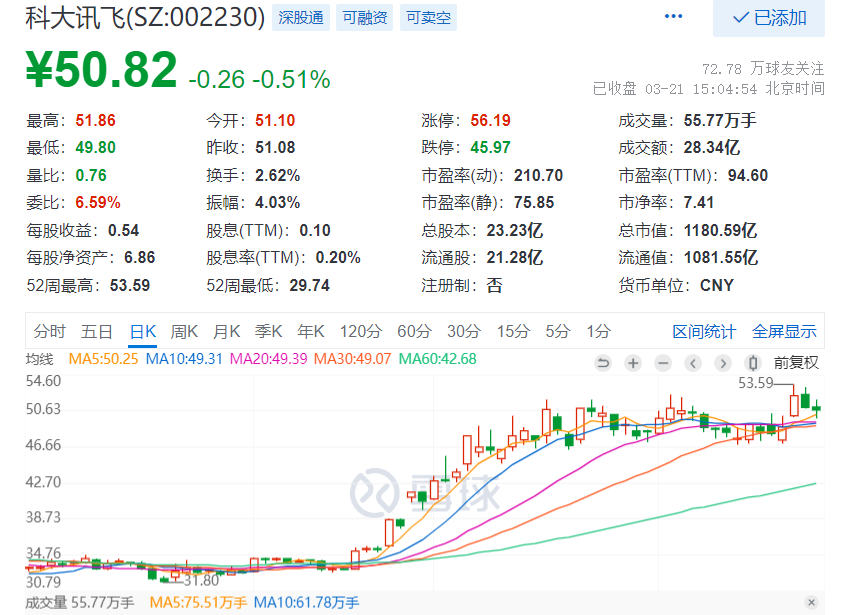Viewport: 854px width, 615px height.
Task: Click the 最低 value 49.80
Action: [95, 148]
